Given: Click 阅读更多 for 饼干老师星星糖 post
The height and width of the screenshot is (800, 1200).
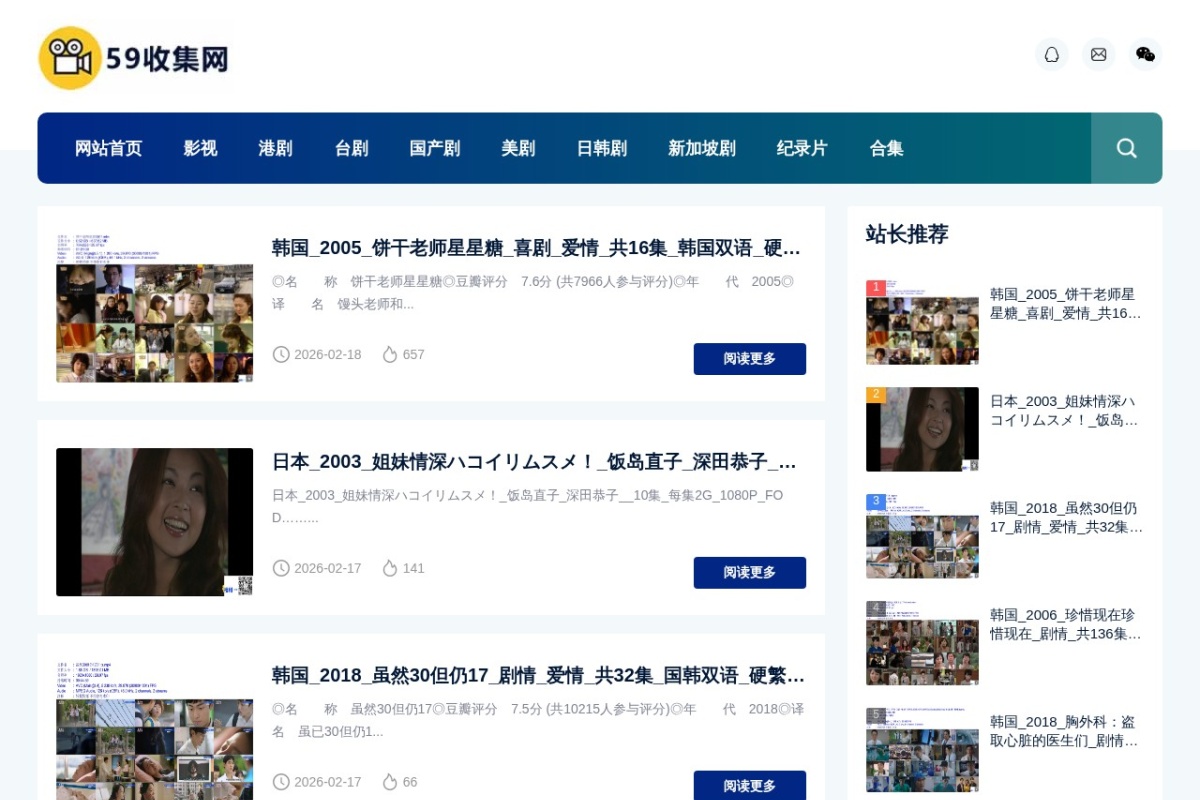Looking at the screenshot, I should [750, 359].
